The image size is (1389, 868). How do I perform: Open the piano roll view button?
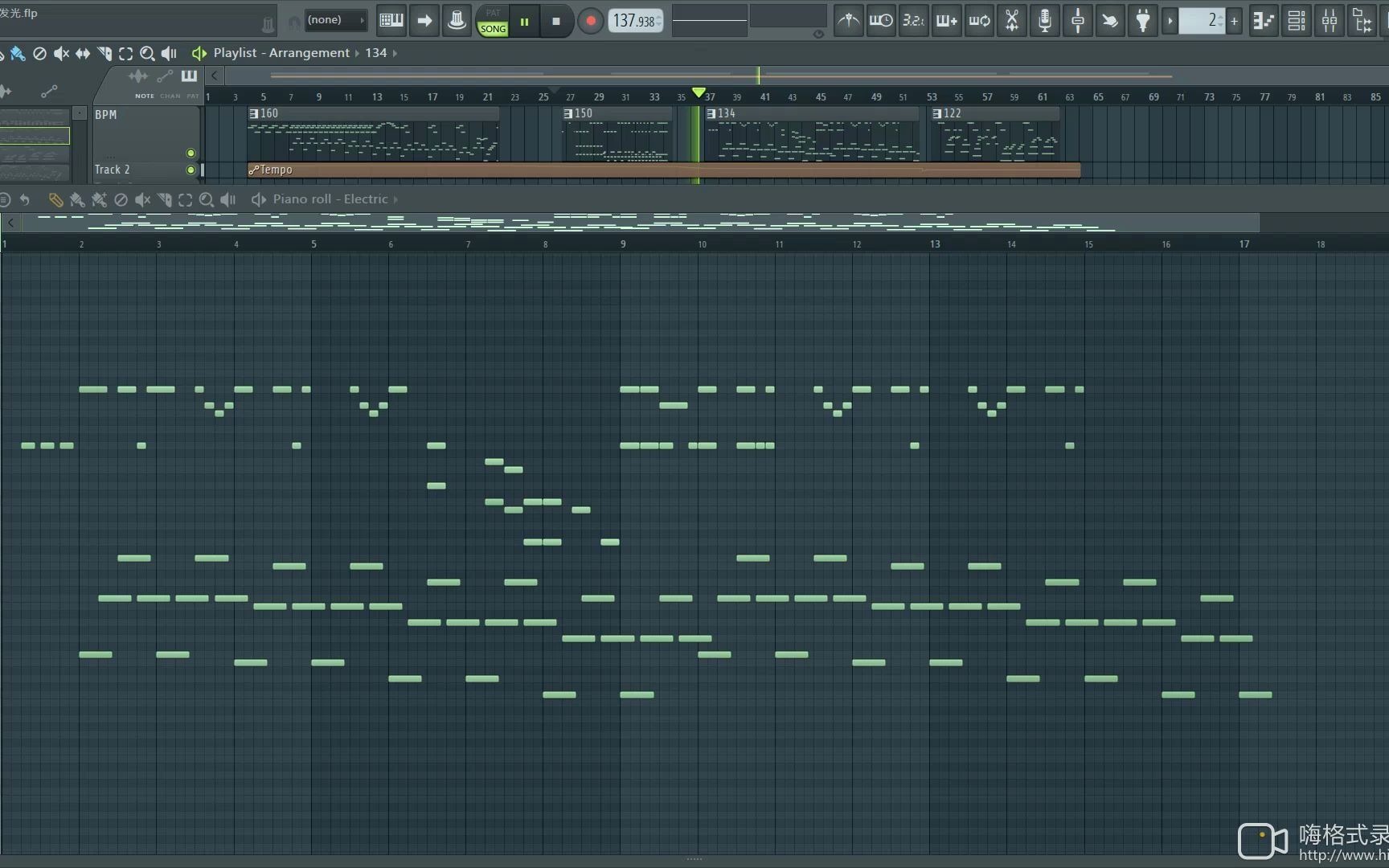click(x=1264, y=21)
